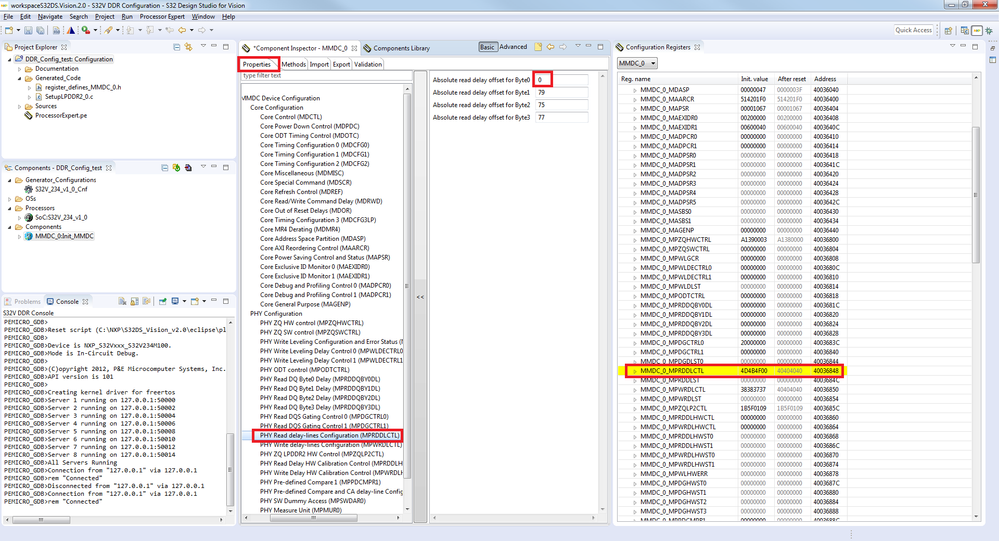Screen dimensions: 999x541
Task: Select ProcessorExpert.pe file in Project Explorer
Action: (x=61, y=115)
